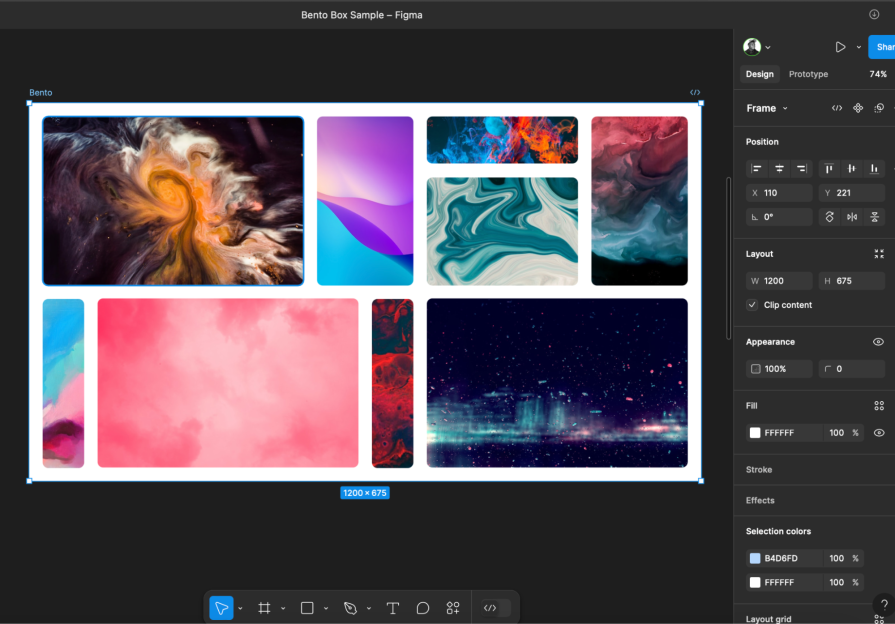Click the Present play icon

click(840, 47)
